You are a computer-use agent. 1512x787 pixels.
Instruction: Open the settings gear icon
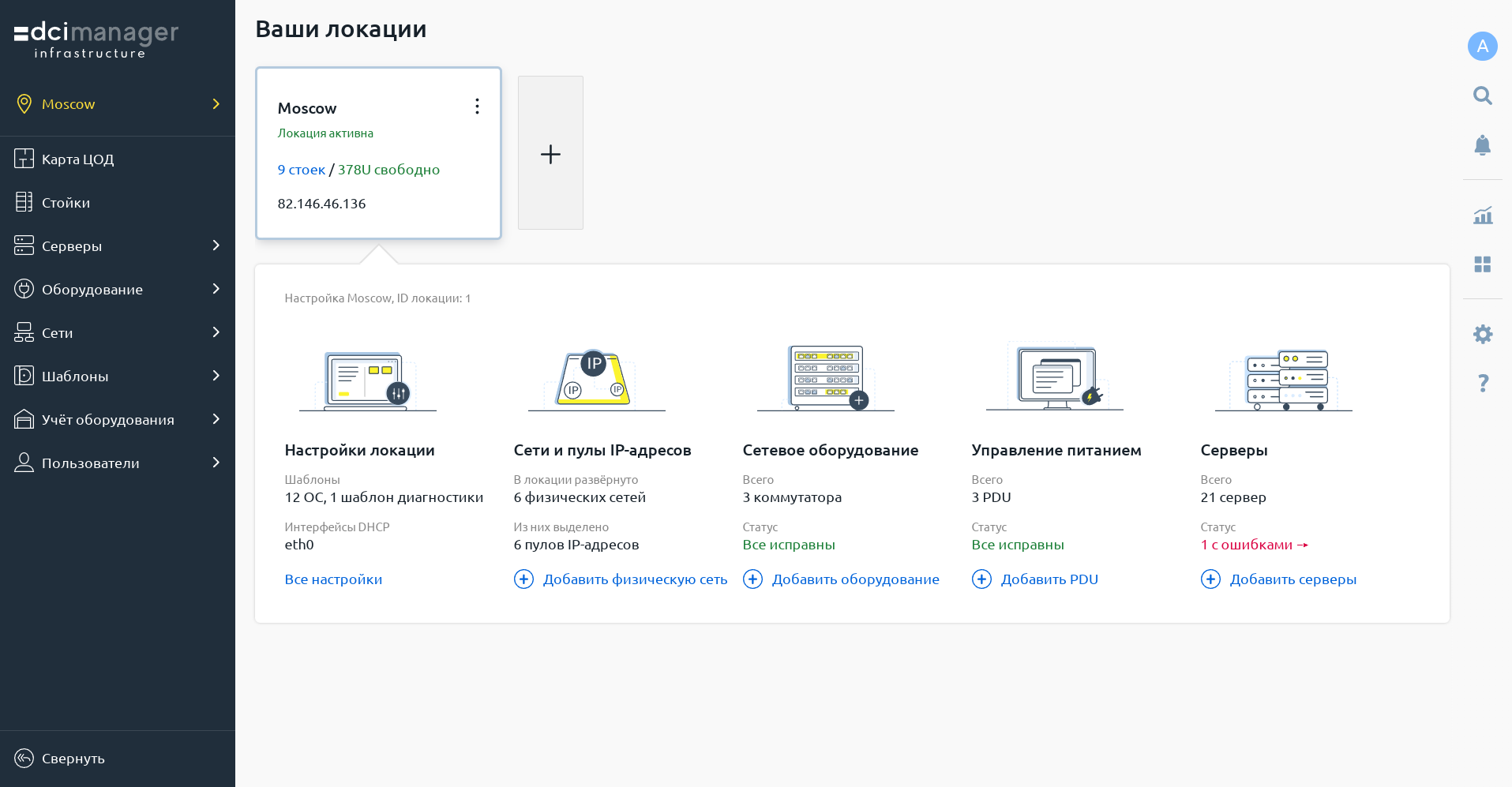click(1482, 334)
